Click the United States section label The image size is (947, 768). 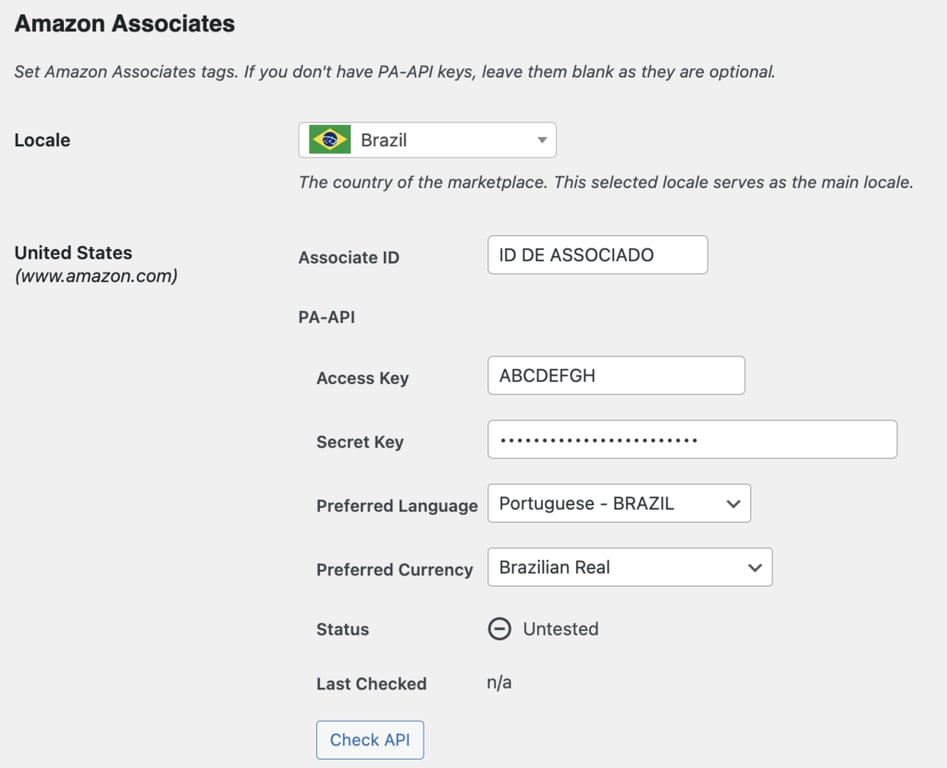coord(72,252)
